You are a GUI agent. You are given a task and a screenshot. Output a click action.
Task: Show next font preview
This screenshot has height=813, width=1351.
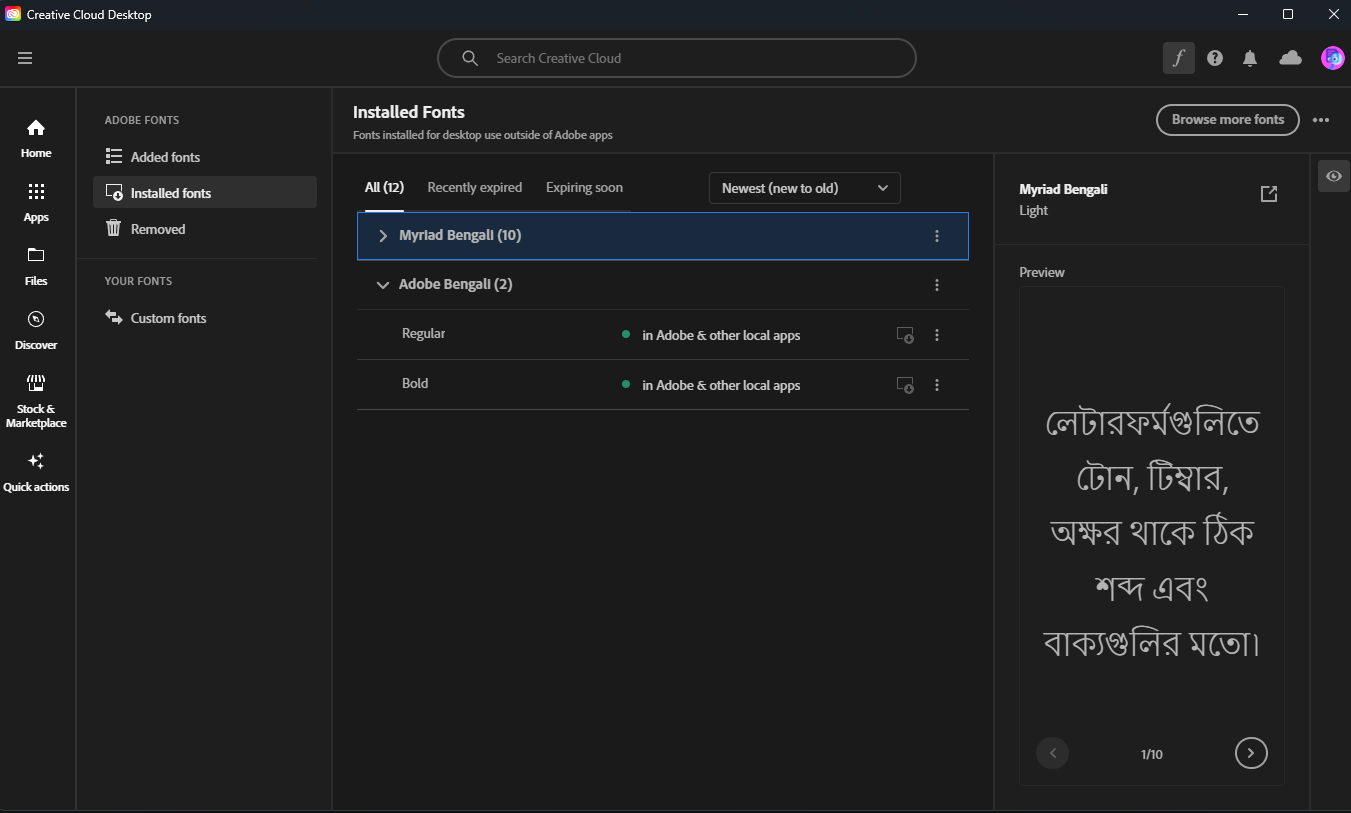click(x=1251, y=753)
